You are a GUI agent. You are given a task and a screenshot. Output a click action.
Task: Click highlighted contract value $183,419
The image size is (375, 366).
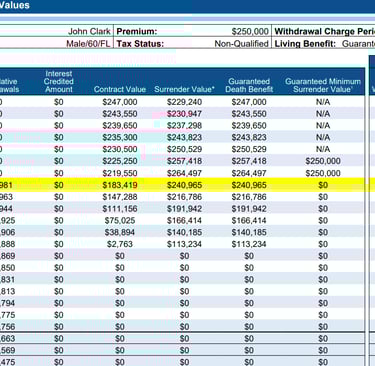point(120,185)
